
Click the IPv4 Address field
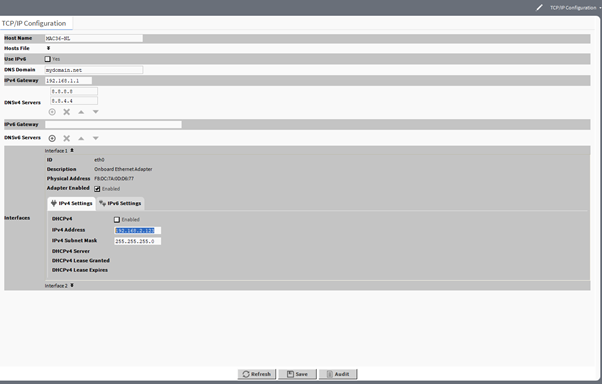click(x=137, y=230)
